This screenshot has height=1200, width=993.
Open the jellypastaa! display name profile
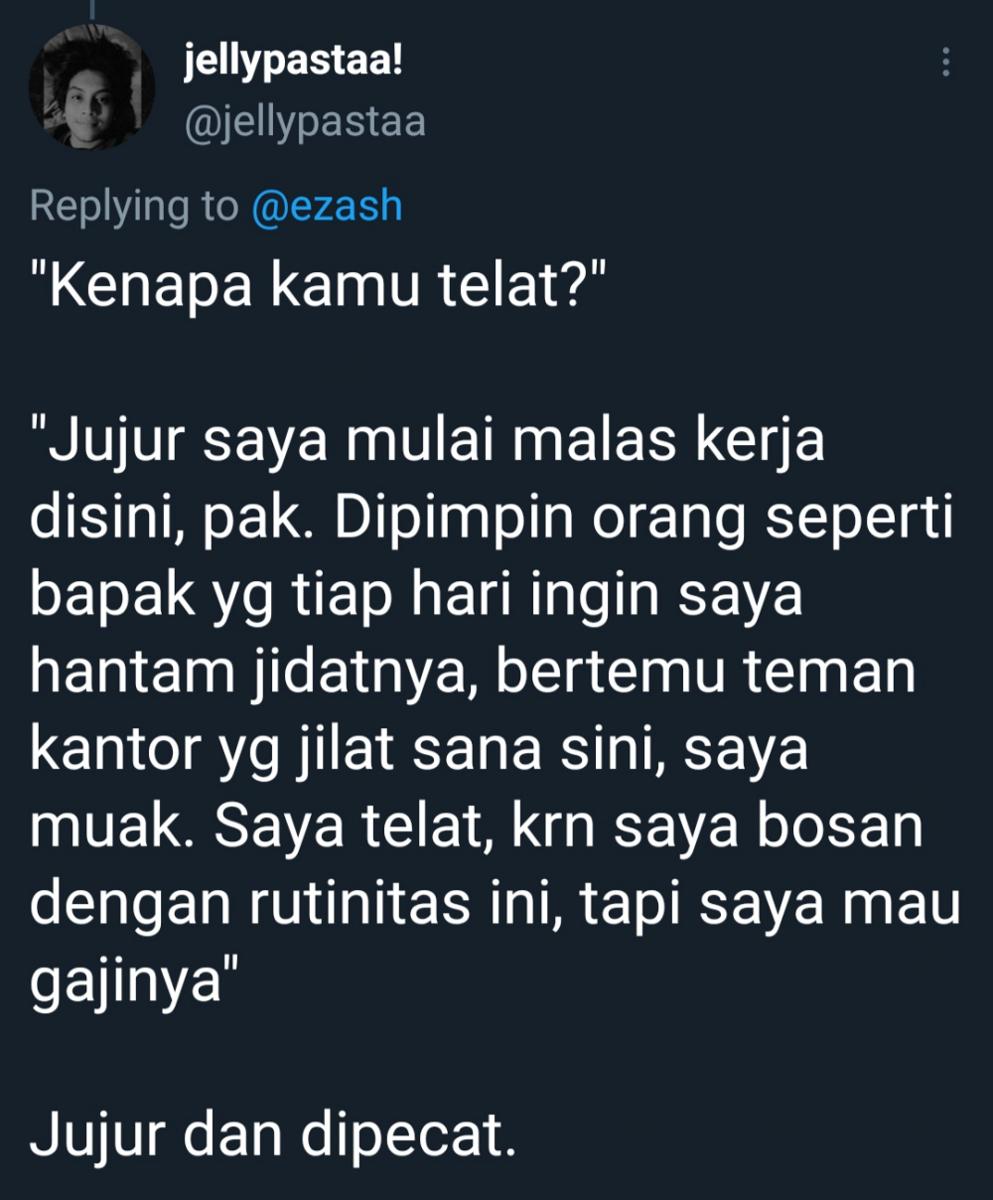[295, 65]
